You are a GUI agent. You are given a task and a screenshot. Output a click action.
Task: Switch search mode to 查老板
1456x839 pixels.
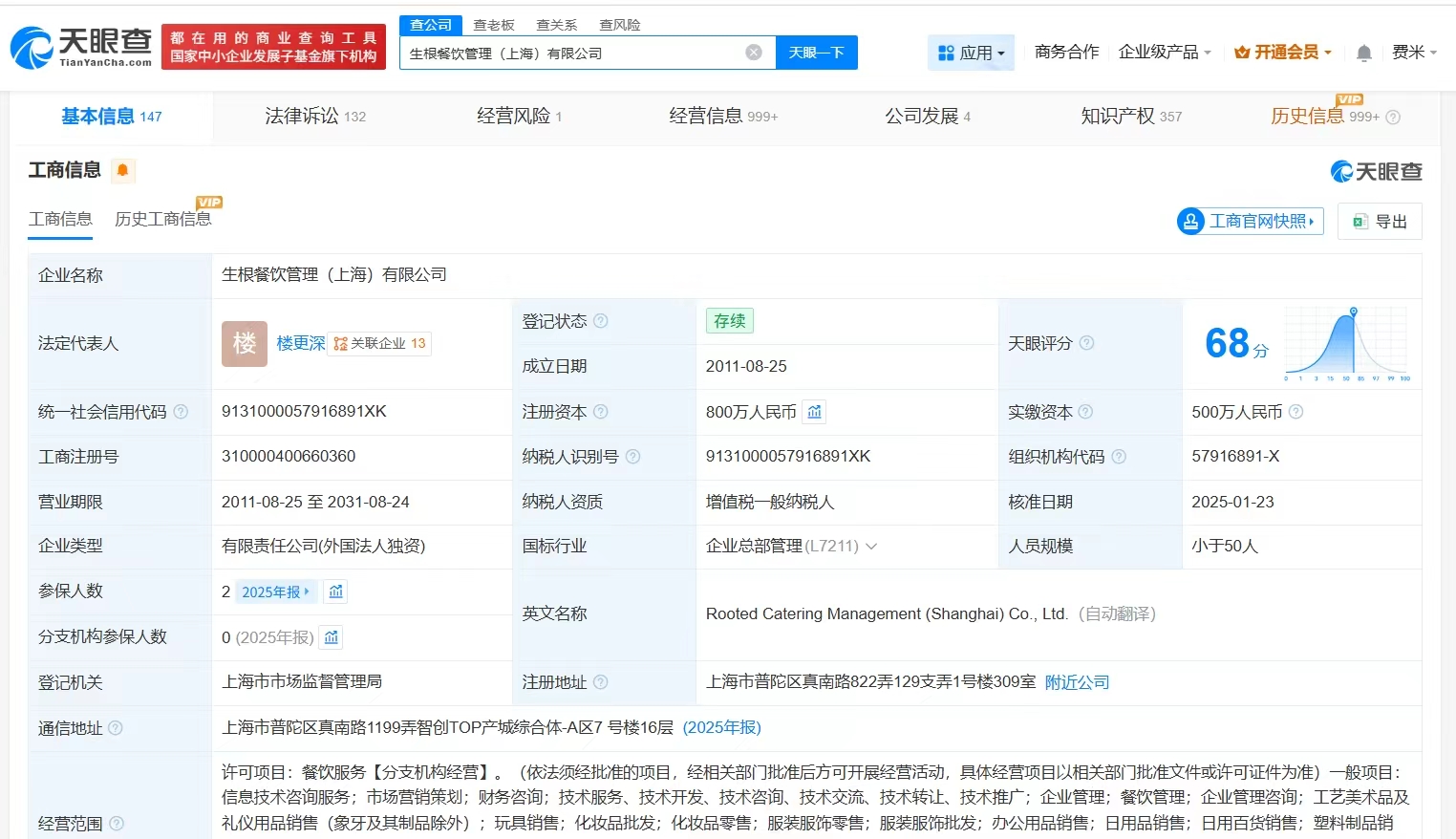[494, 25]
